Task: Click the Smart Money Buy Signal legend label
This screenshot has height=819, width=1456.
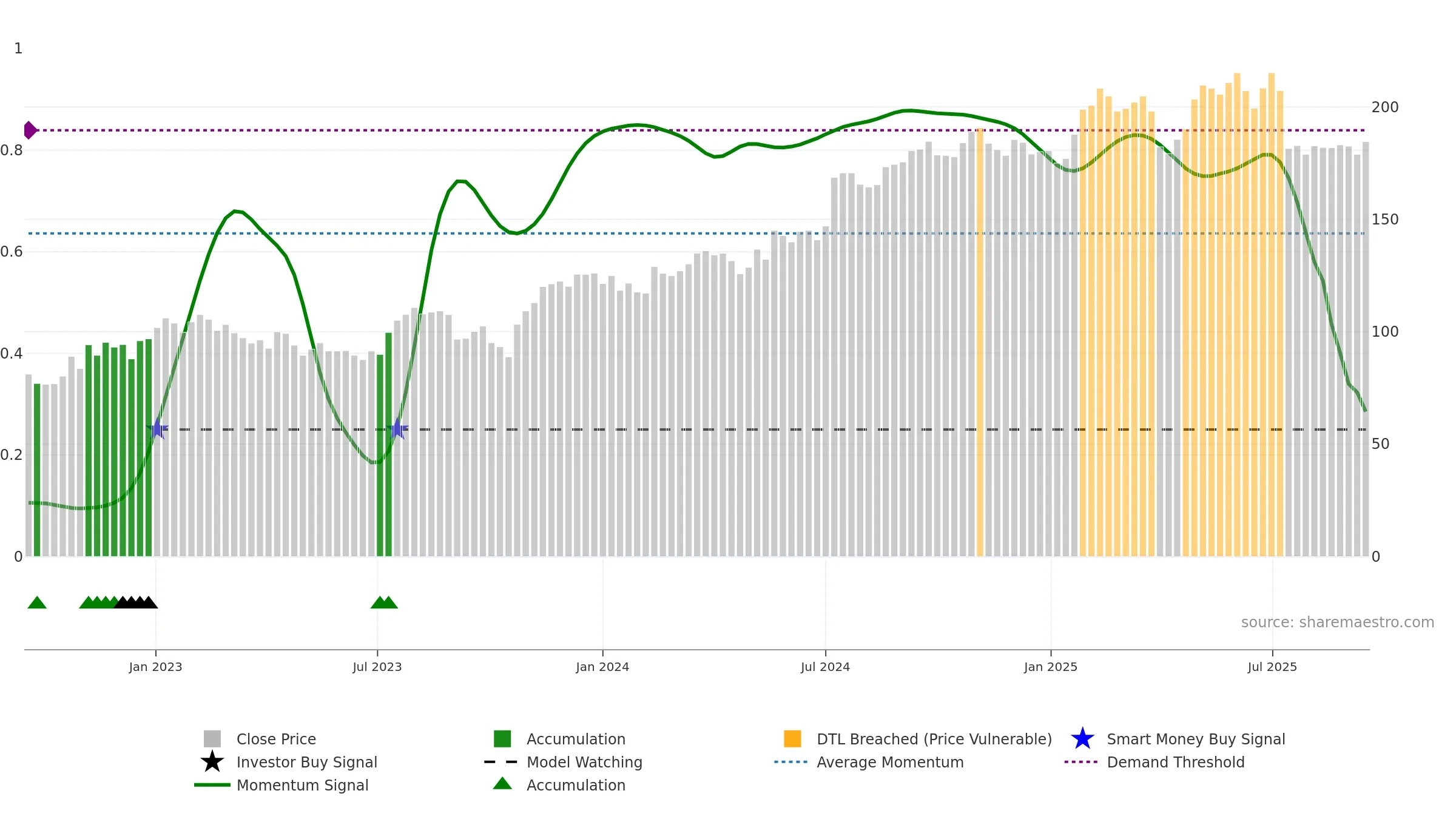Action: (x=1196, y=739)
